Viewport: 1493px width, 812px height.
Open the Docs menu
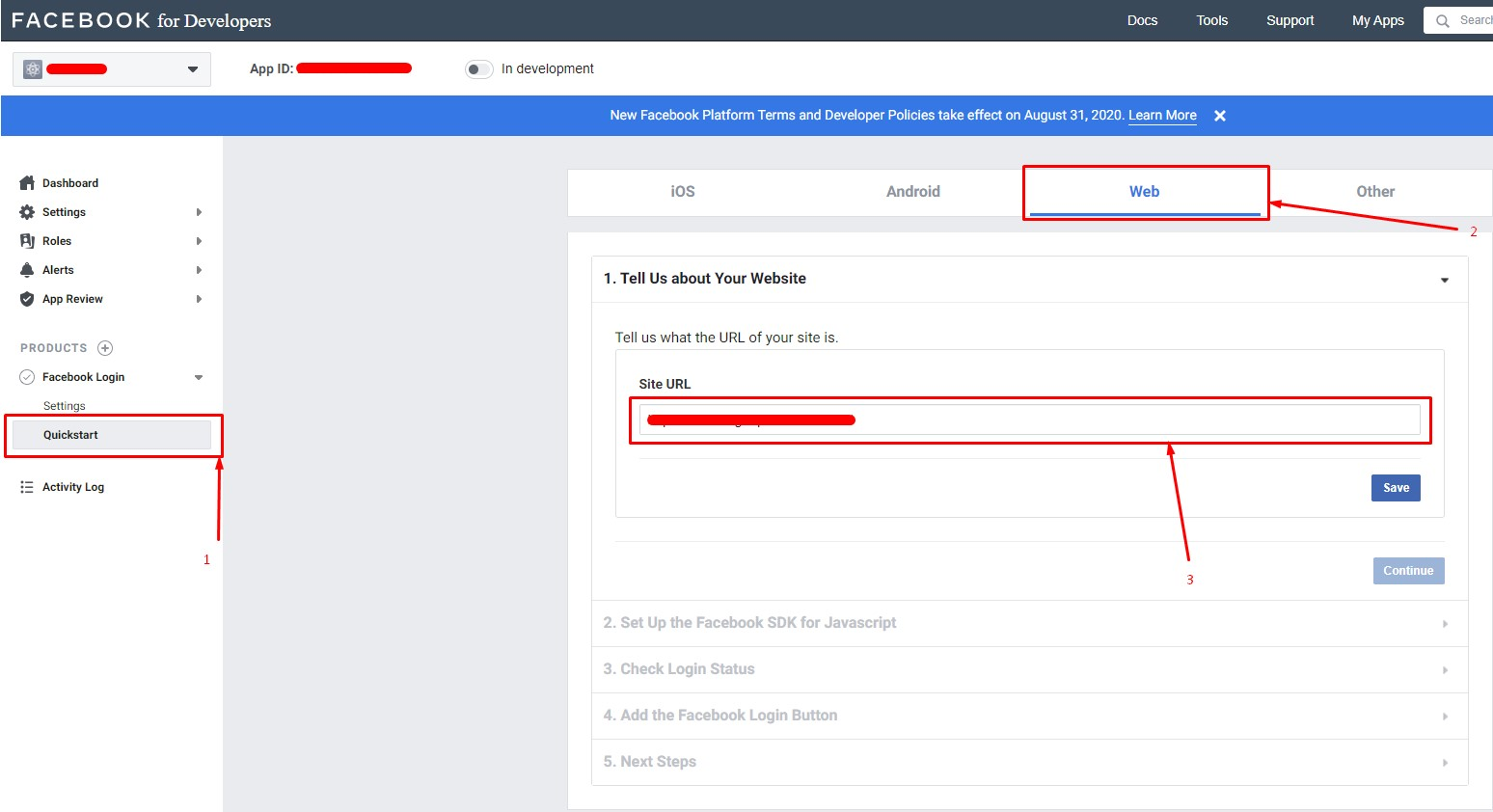click(1142, 20)
